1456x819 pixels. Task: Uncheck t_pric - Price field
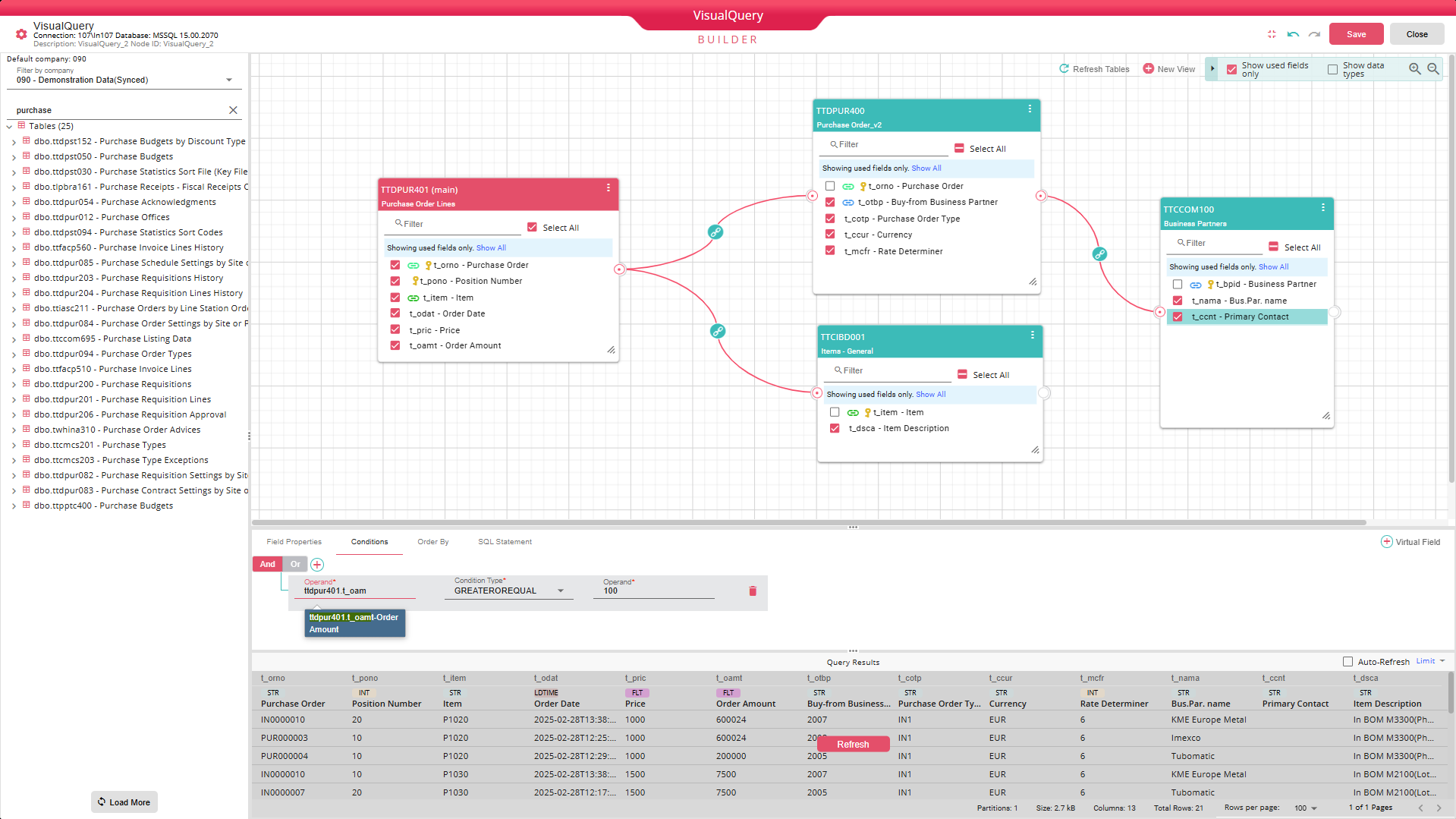point(395,330)
